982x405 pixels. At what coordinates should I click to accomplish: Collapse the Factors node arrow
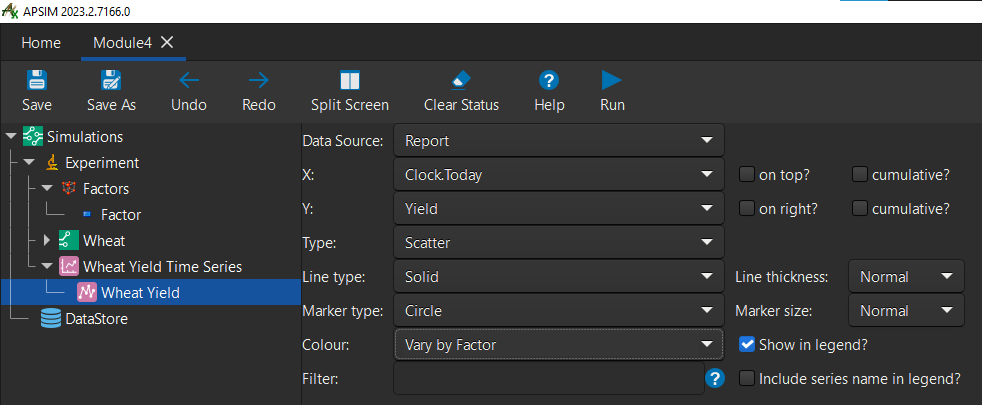(x=47, y=188)
